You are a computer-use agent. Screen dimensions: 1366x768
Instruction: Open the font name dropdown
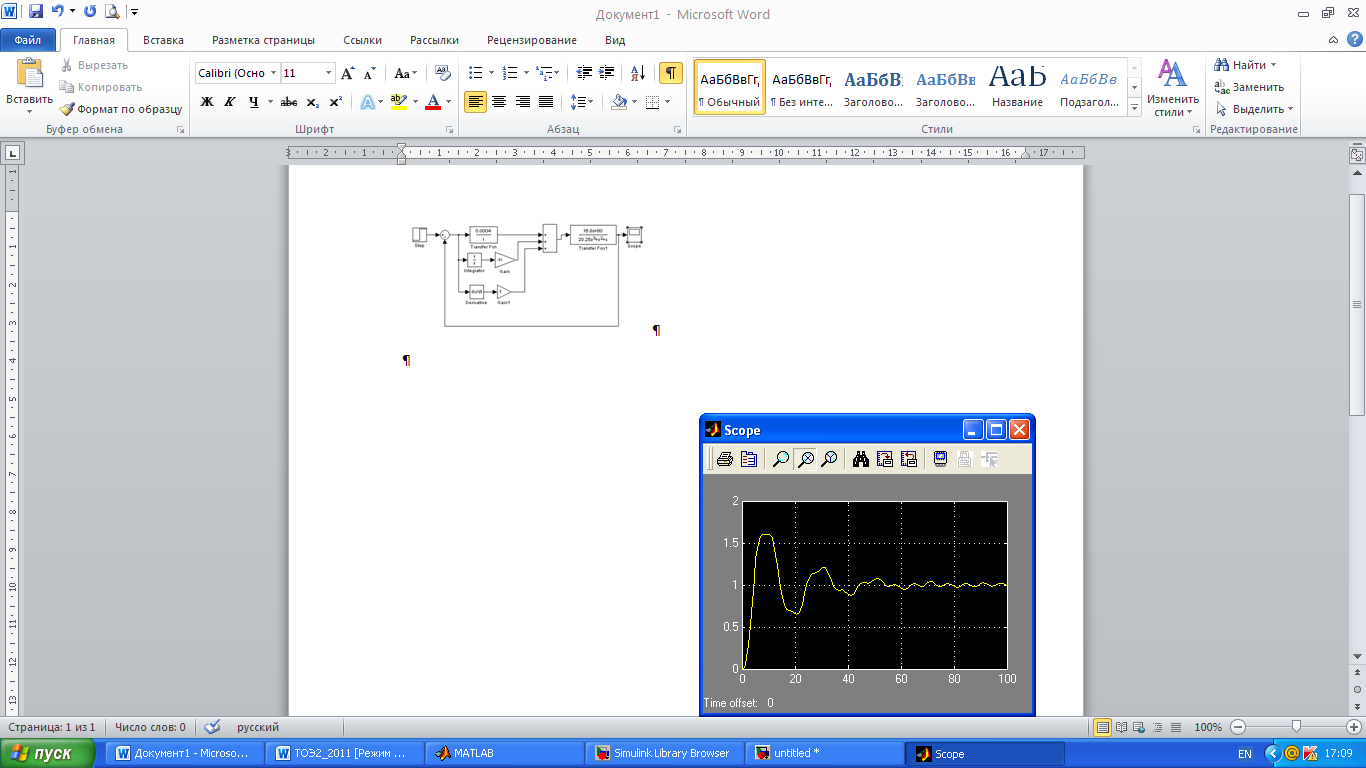274,73
